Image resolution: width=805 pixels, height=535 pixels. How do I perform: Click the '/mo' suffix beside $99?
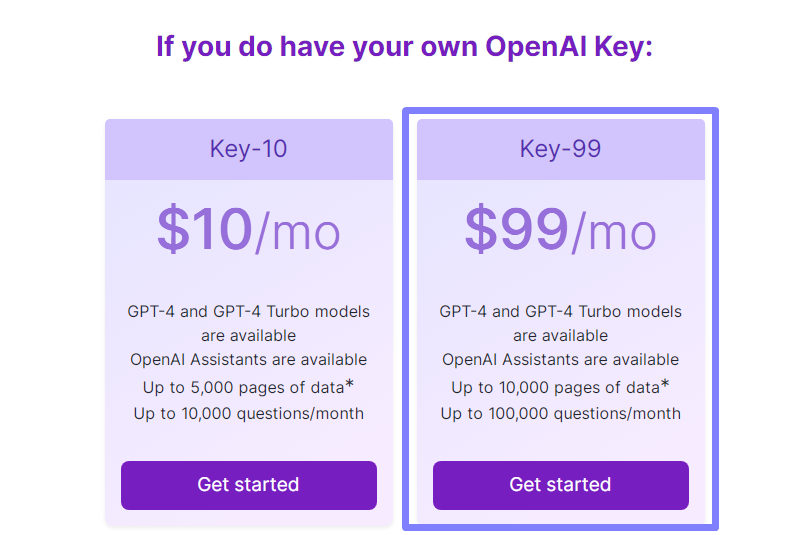point(614,234)
